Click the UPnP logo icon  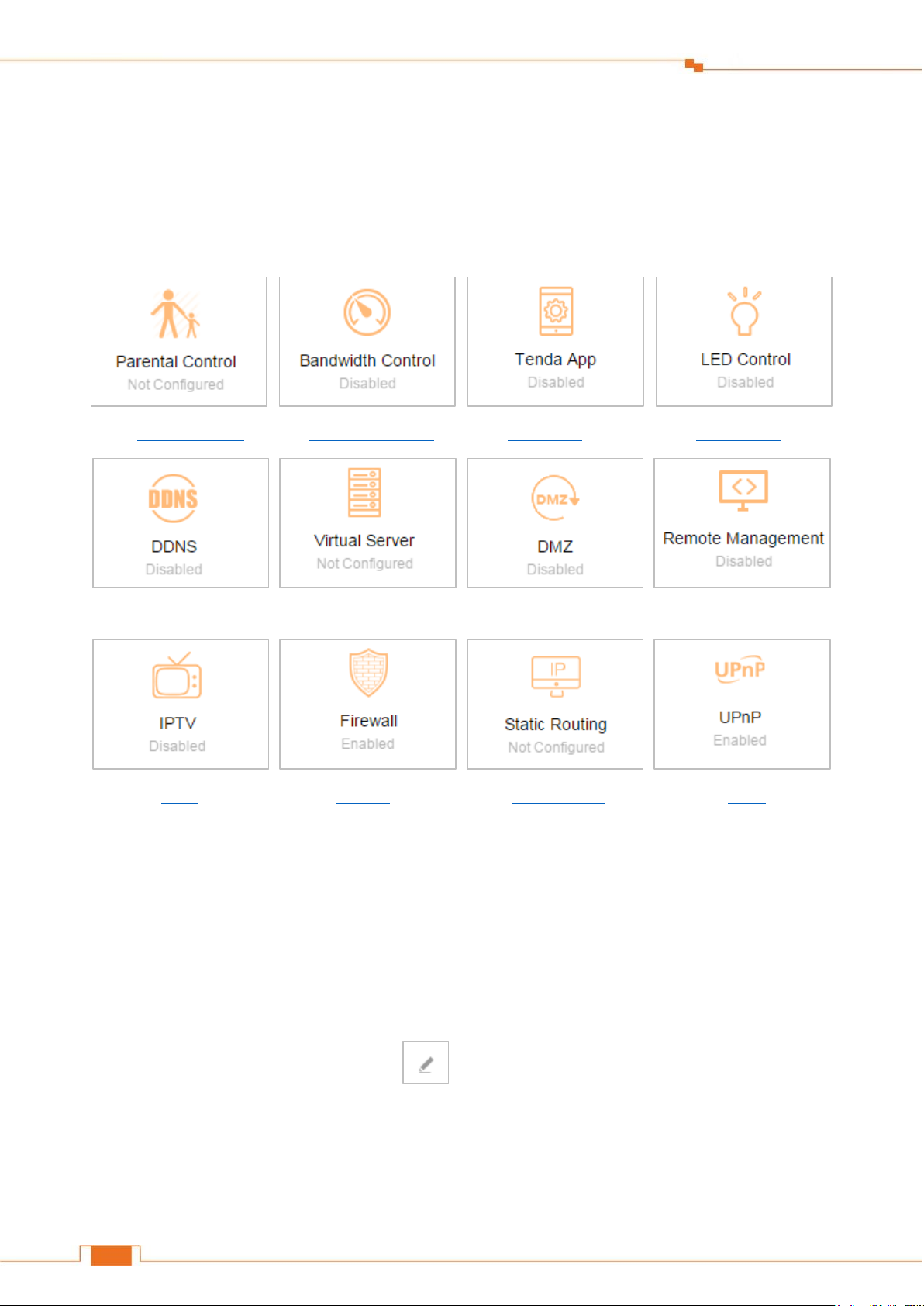pyautogui.click(x=740, y=670)
